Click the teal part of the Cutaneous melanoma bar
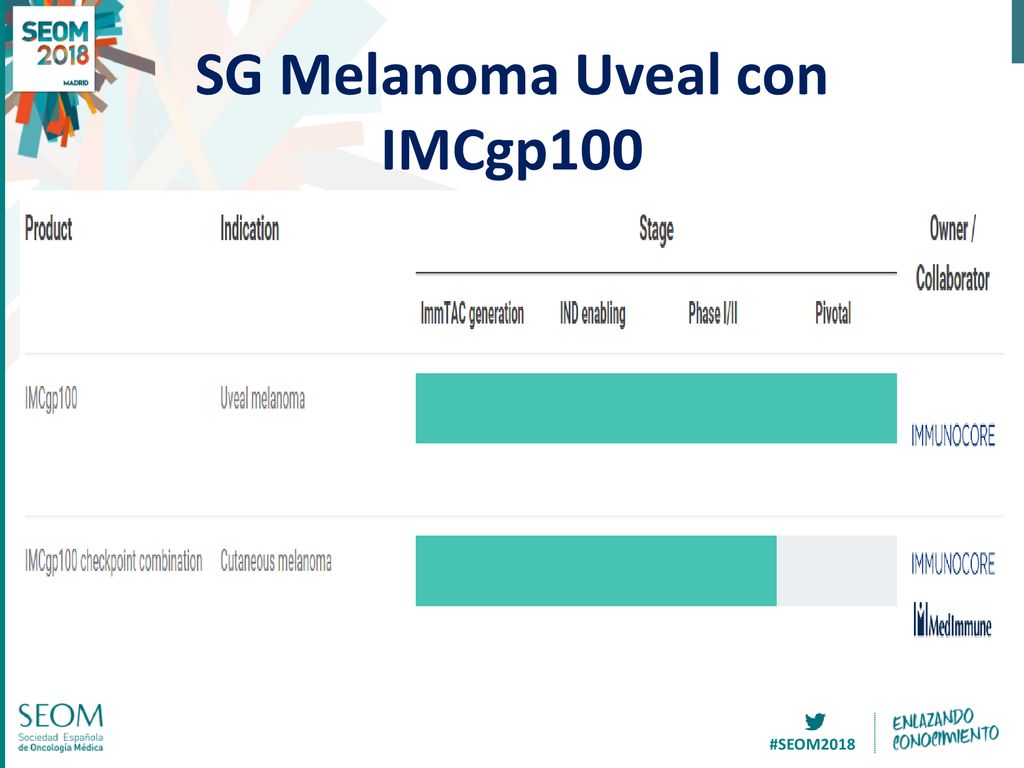Image resolution: width=1024 pixels, height=768 pixels. click(596, 571)
